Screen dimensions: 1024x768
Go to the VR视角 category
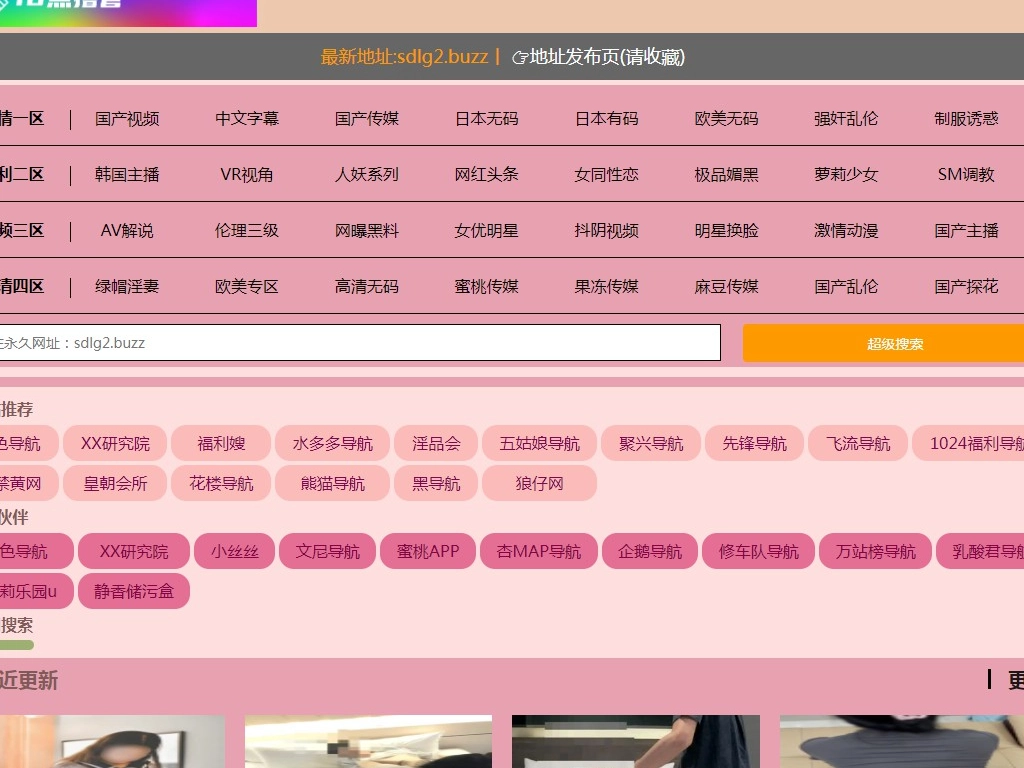click(247, 174)
